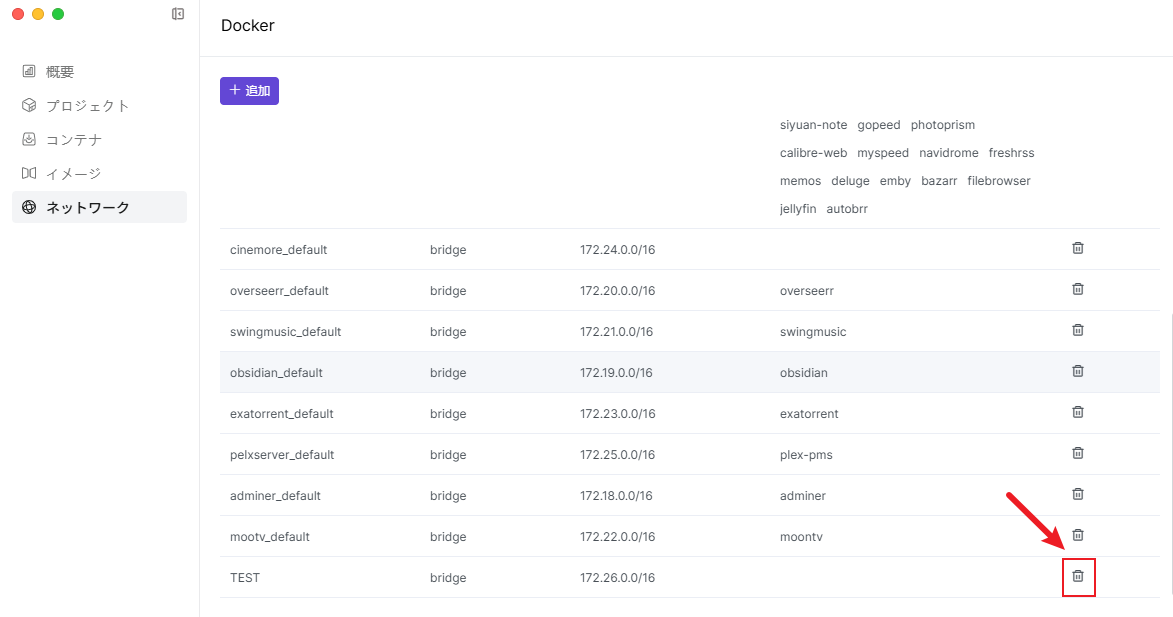Open the 概要 overview page
The image size is (1173, 617).
coord(60,72)
